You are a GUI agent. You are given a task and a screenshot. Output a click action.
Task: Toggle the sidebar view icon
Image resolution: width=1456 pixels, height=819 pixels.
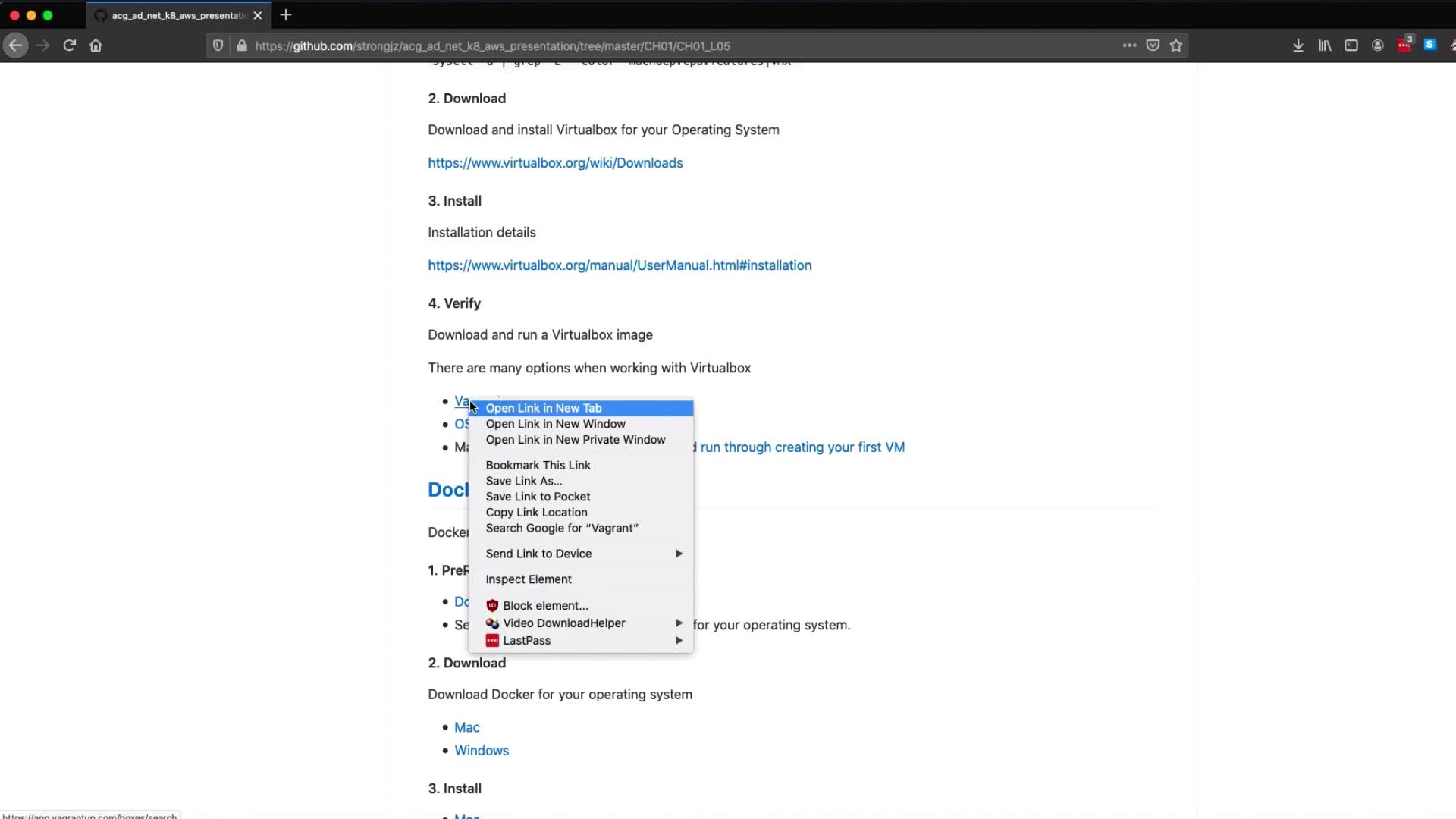[x=1351, y=45]
